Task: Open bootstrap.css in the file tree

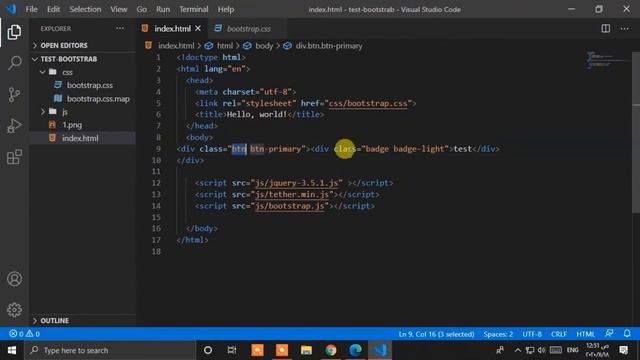Action: pyautogui.click(x=90, y=85)
